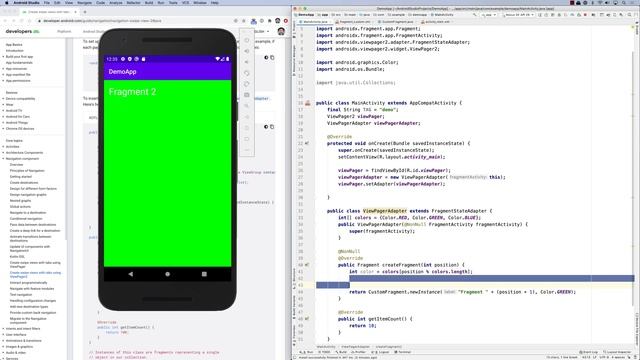640x360 pixels.
Task: Open a new browser tab
Action: coord(85,12)
